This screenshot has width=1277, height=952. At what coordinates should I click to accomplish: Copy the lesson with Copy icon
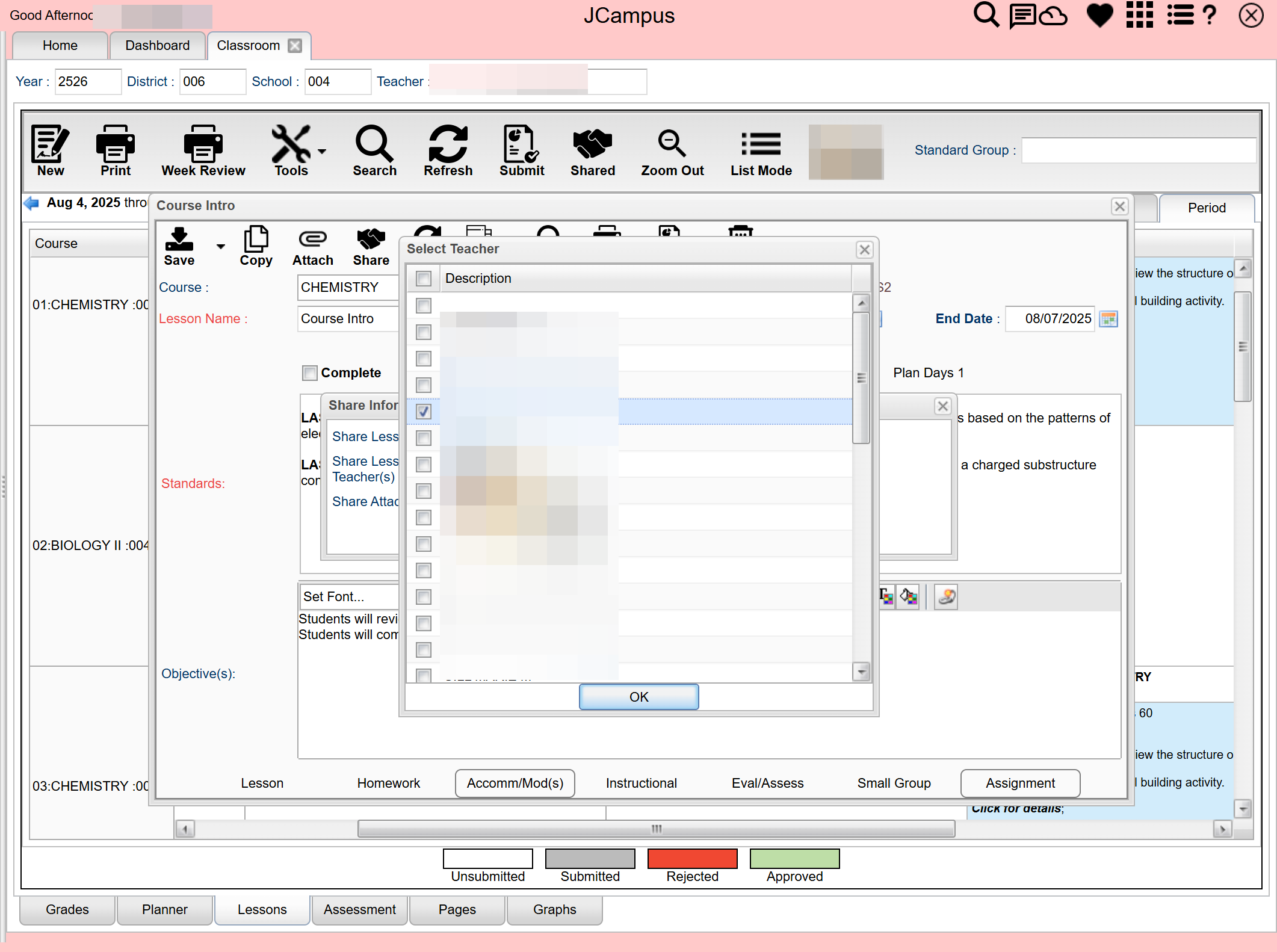256,240
